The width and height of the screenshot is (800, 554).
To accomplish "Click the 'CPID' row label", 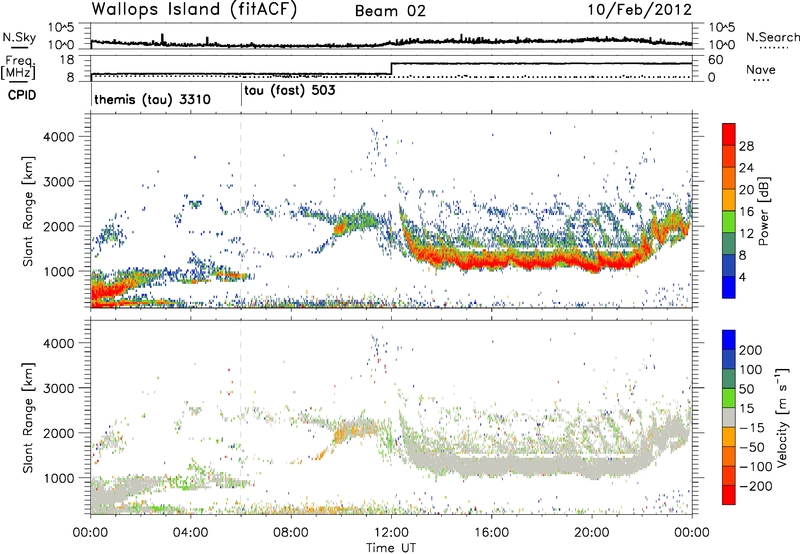I will [x=22, y=95].
